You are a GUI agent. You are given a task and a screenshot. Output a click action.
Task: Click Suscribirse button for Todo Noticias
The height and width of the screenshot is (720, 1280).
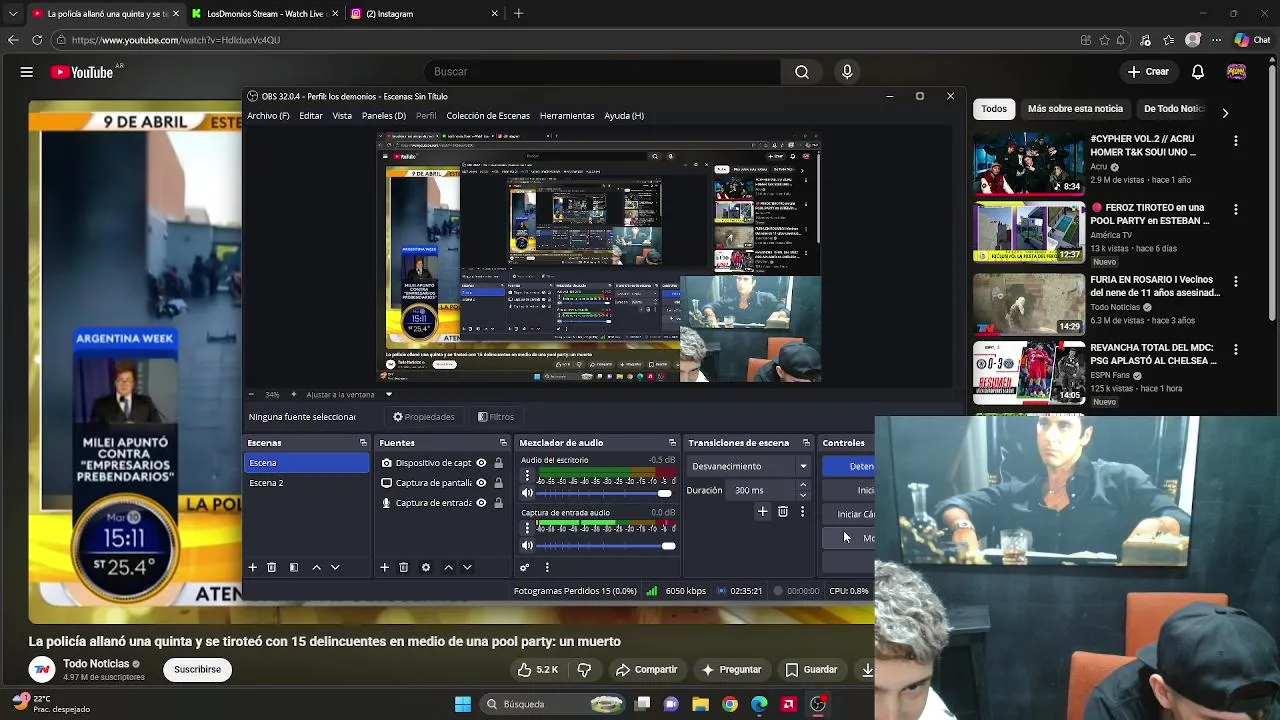pos(197,670)
